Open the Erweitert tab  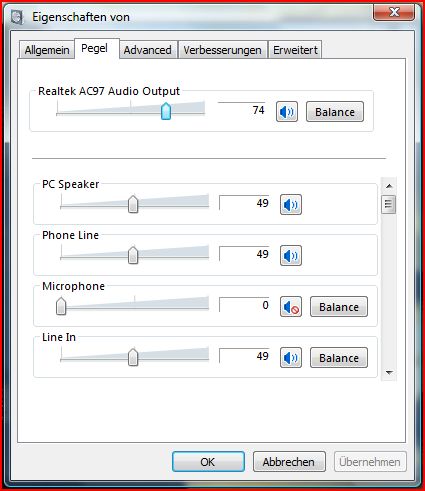tap(295, 50)
